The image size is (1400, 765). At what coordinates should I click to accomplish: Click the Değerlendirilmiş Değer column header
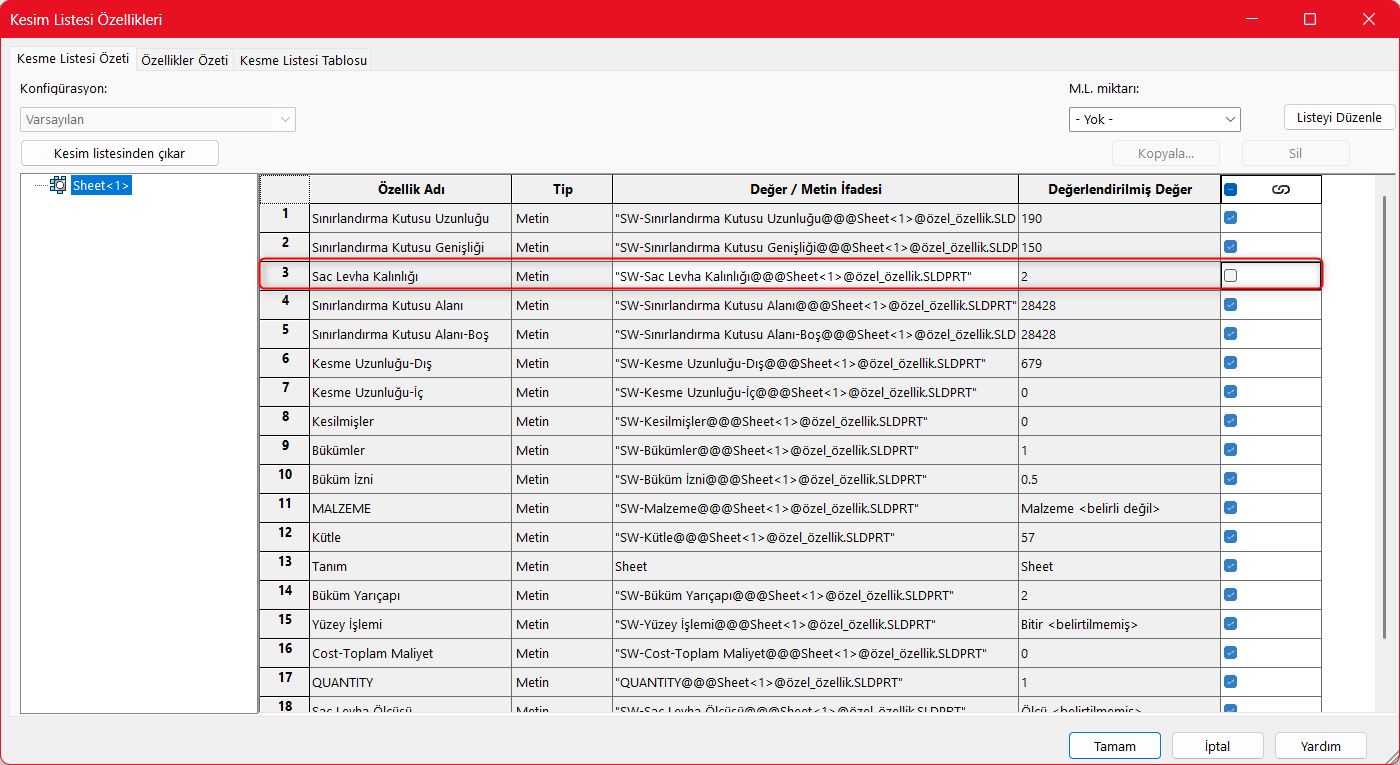coord(1119,190)
